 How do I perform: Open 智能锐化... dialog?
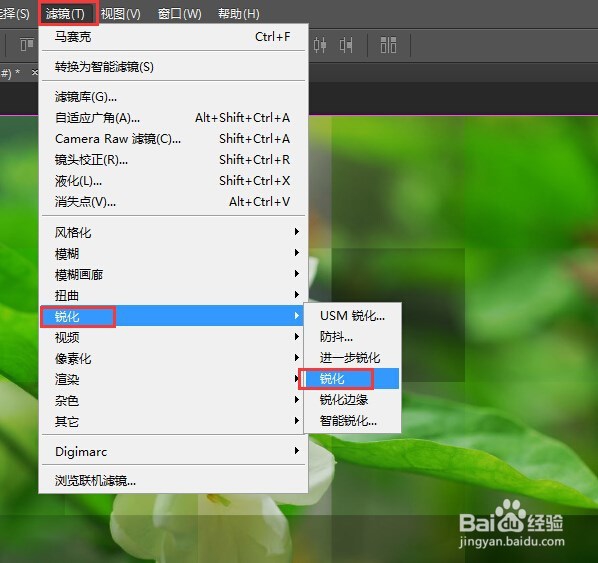tap(352, 421)
